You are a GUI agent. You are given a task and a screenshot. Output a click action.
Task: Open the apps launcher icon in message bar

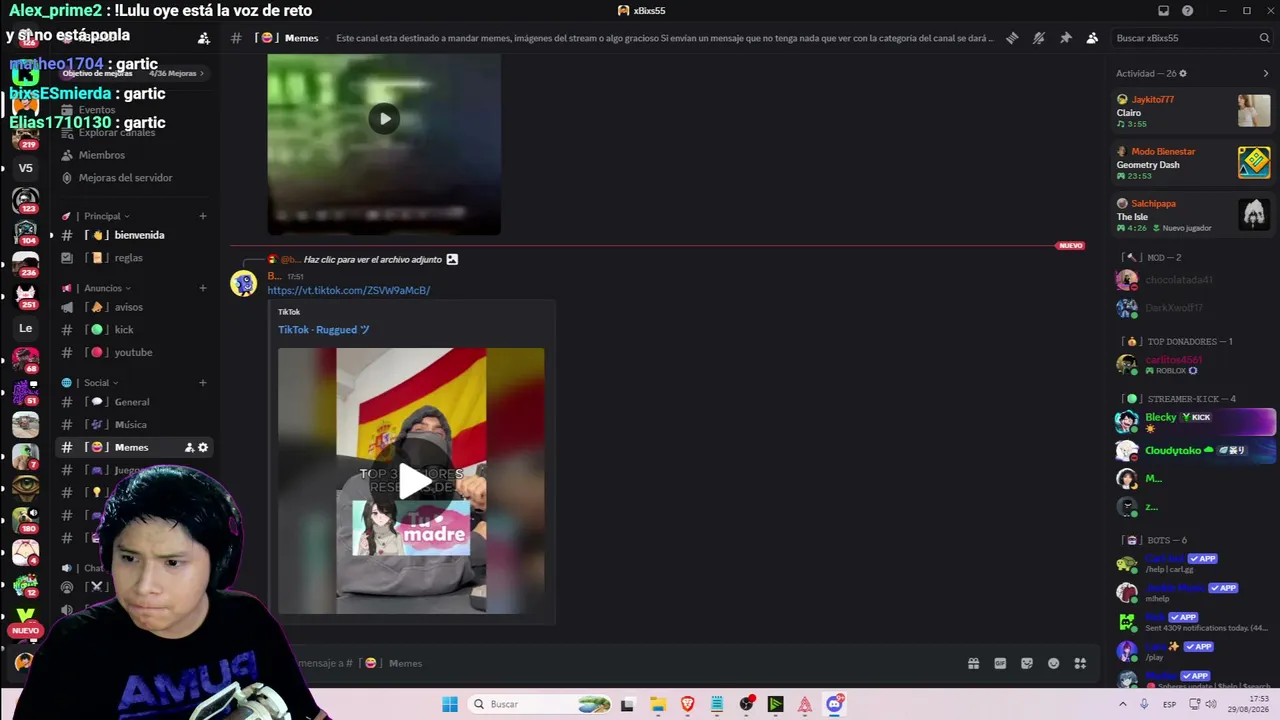click(1080, 663)
